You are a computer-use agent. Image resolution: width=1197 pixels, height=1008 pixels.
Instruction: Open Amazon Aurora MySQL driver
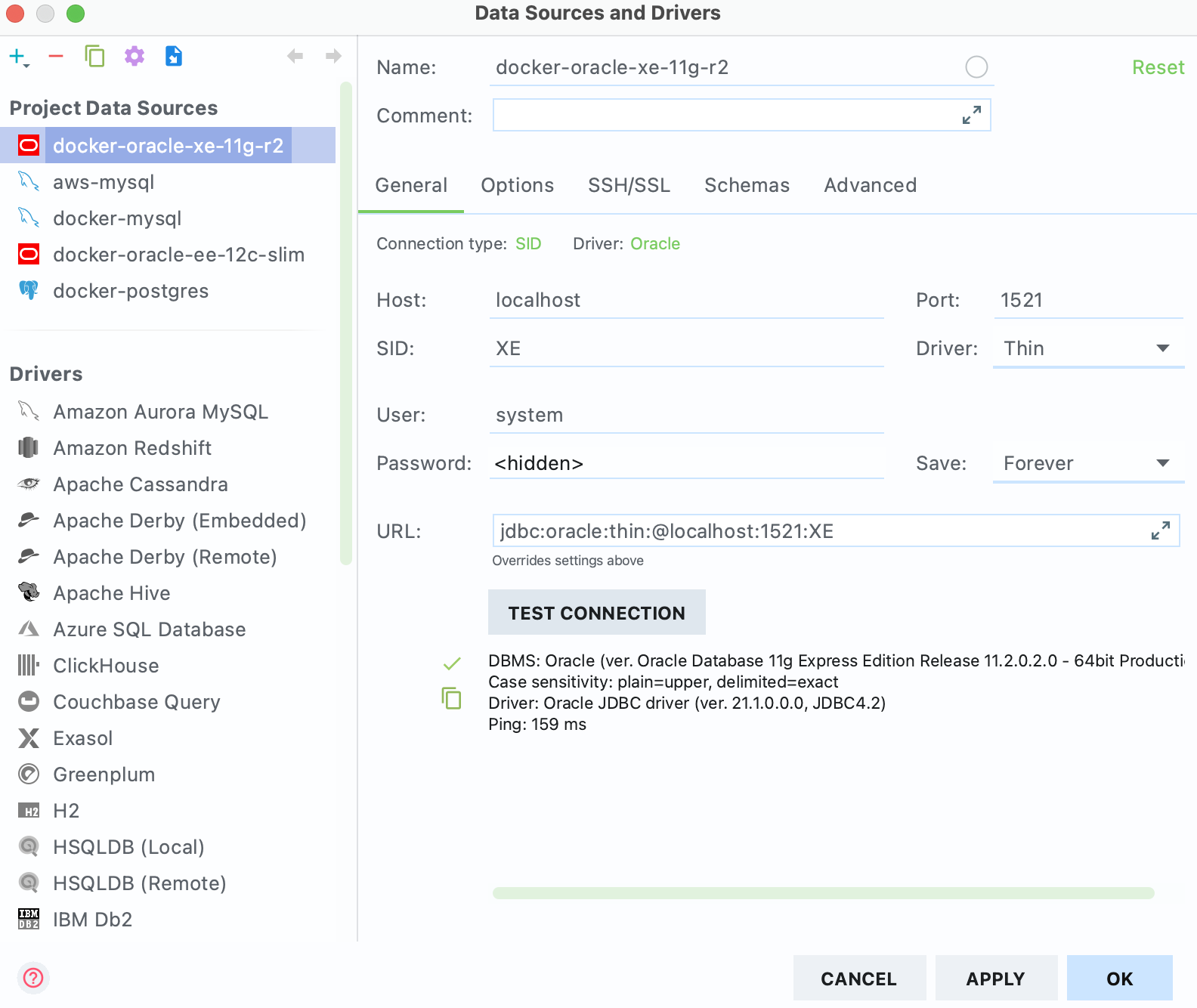coord(168,411)
